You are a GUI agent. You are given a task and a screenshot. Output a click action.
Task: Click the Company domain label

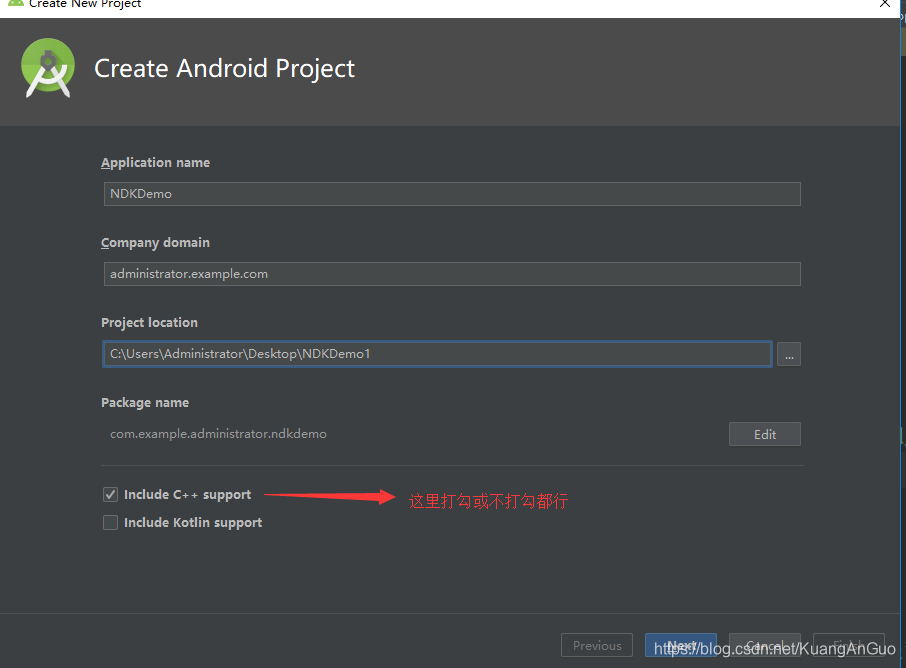point(155,243)
